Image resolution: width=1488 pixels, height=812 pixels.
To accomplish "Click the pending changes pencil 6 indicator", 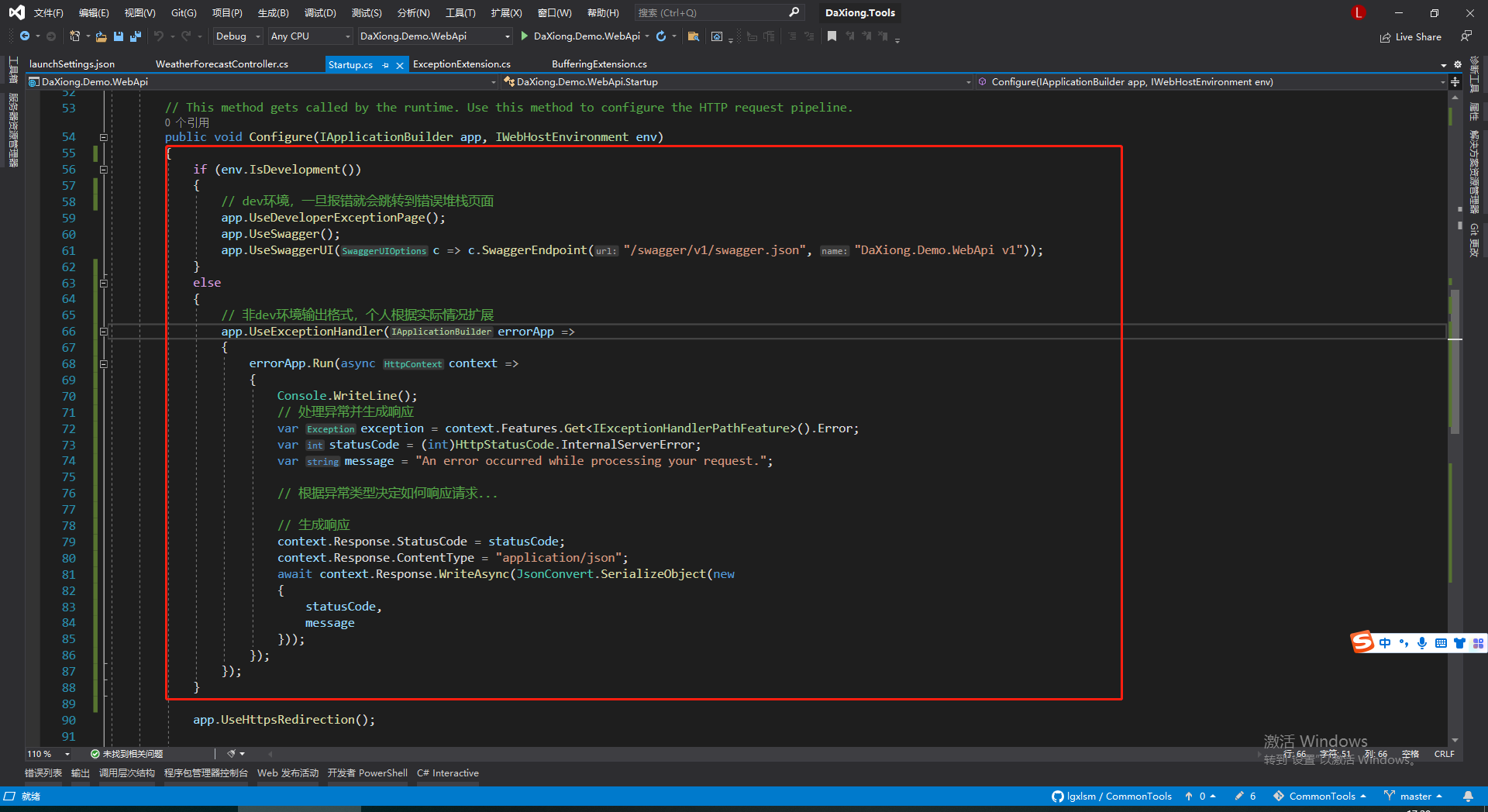I will tap(1245, 796).
